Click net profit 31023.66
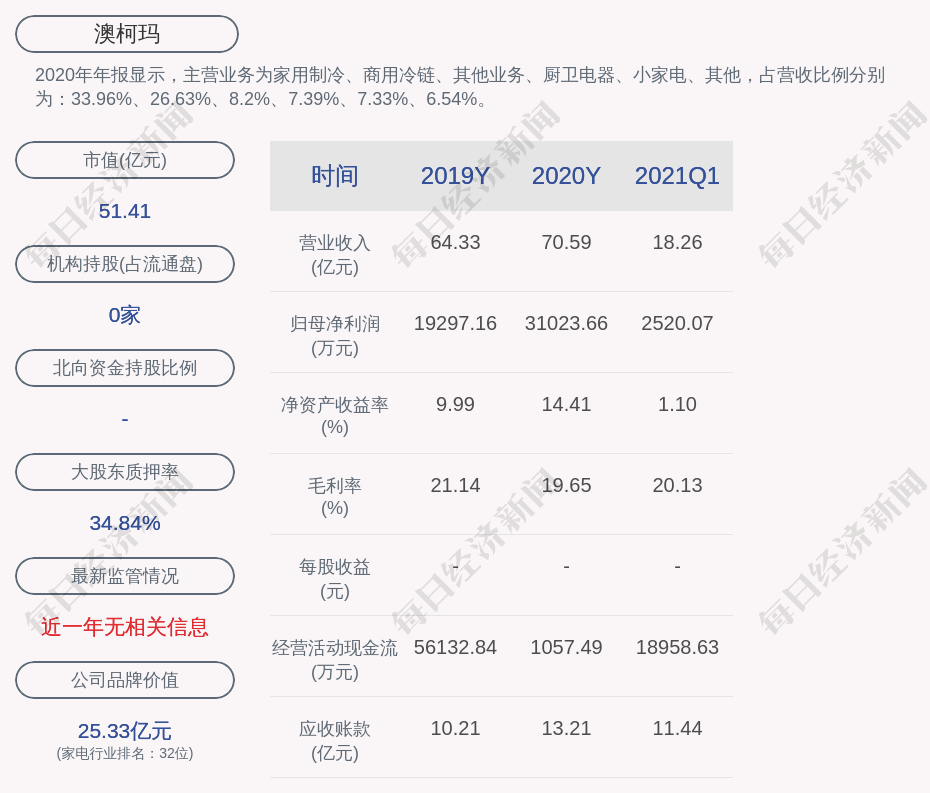Image resolution: width=930 pixels, height=793 pixels. (566, 323)
